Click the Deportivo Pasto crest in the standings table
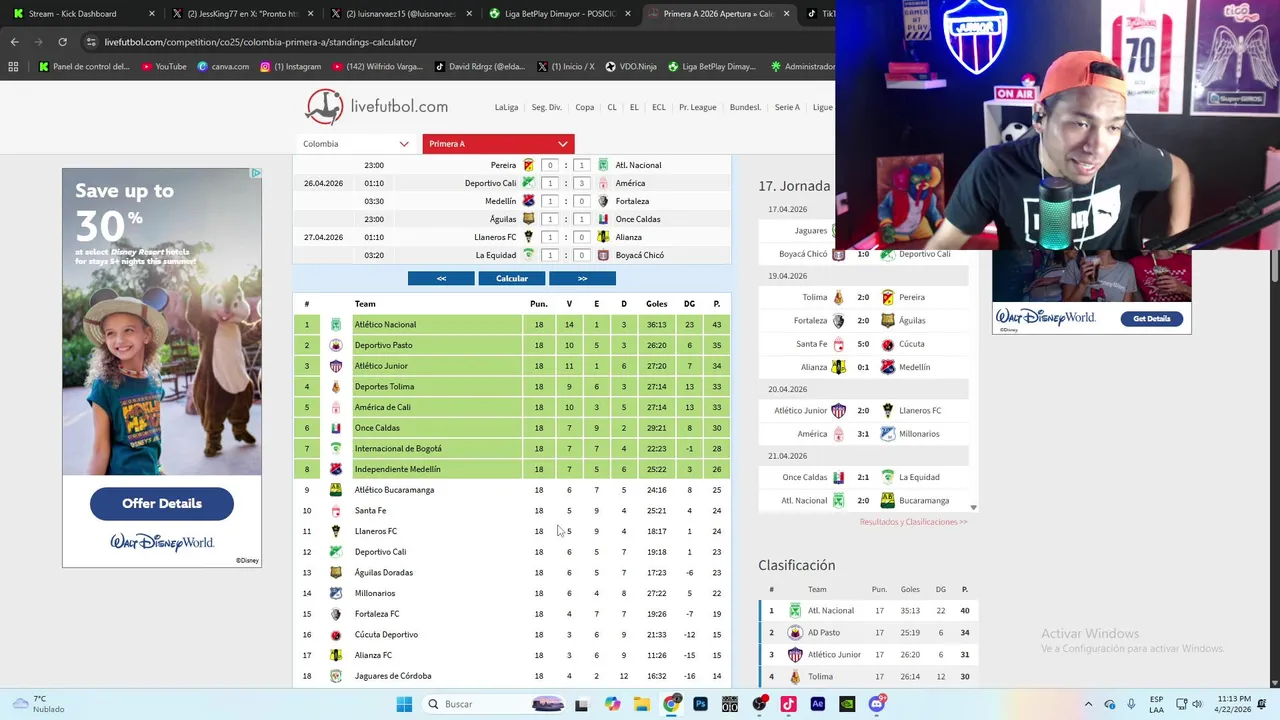 [x=336, y=345]
